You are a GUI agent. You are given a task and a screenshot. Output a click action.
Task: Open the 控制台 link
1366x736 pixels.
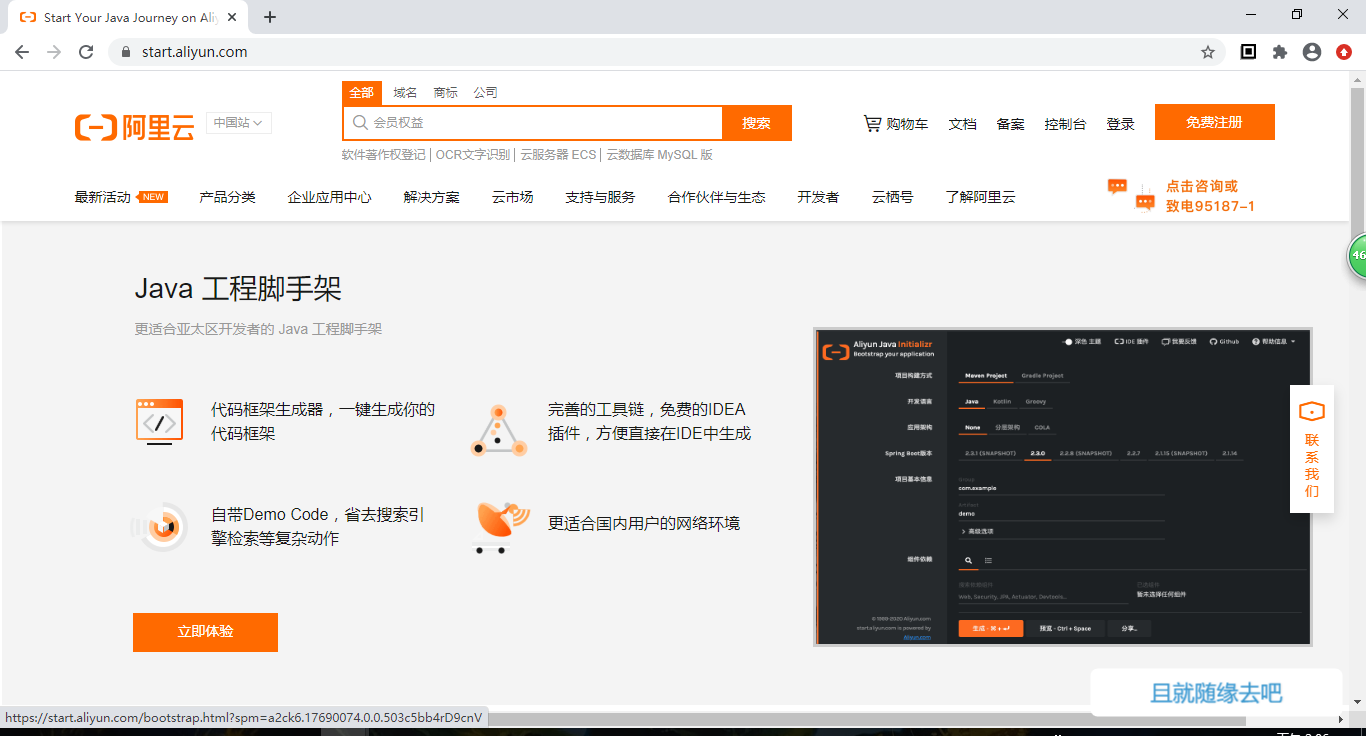coord(1065,124)
